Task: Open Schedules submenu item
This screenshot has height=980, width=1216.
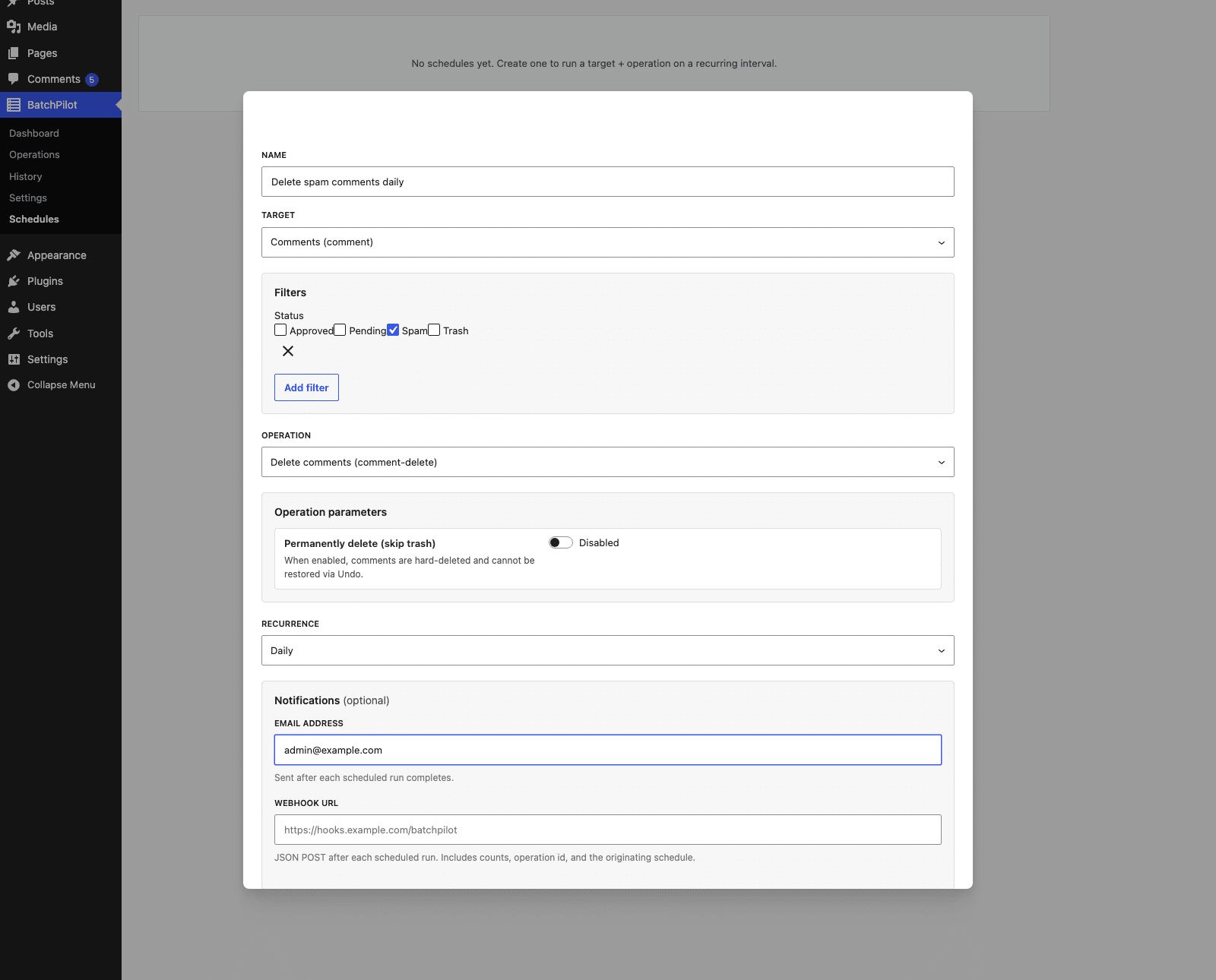Action: (34, 219)
